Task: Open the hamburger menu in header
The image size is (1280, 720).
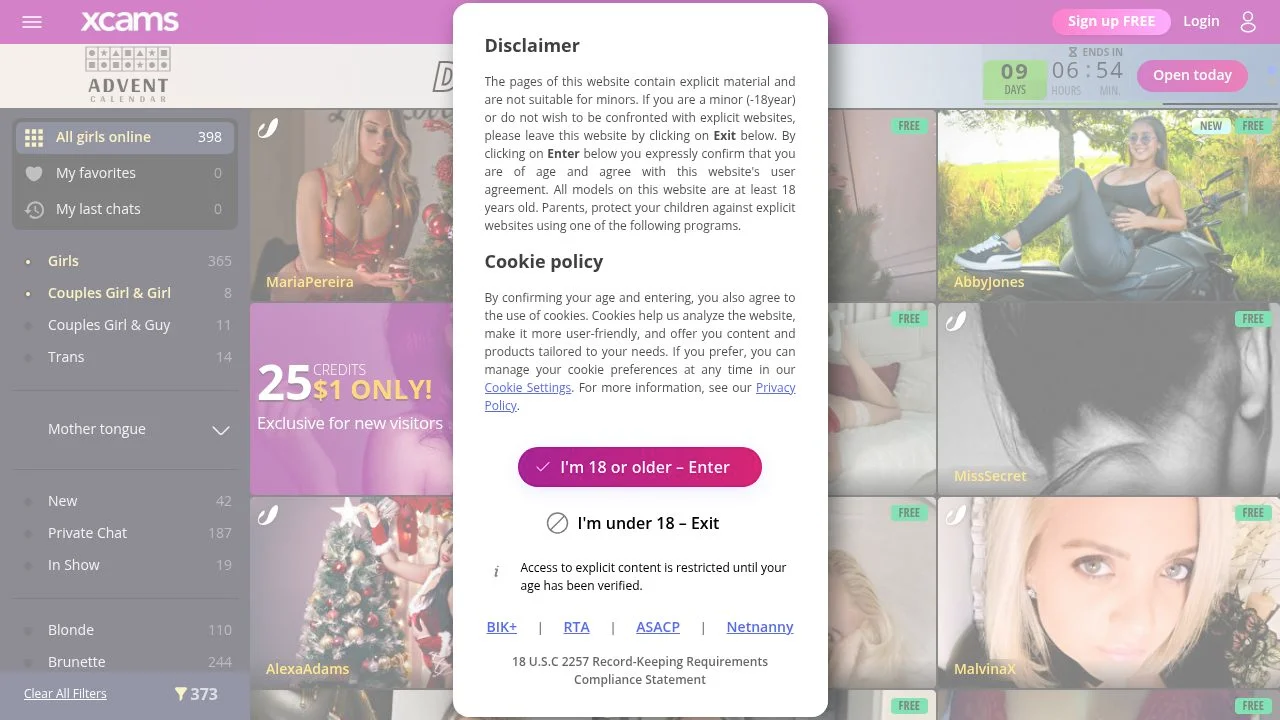Action: click(x=32, y=21)
